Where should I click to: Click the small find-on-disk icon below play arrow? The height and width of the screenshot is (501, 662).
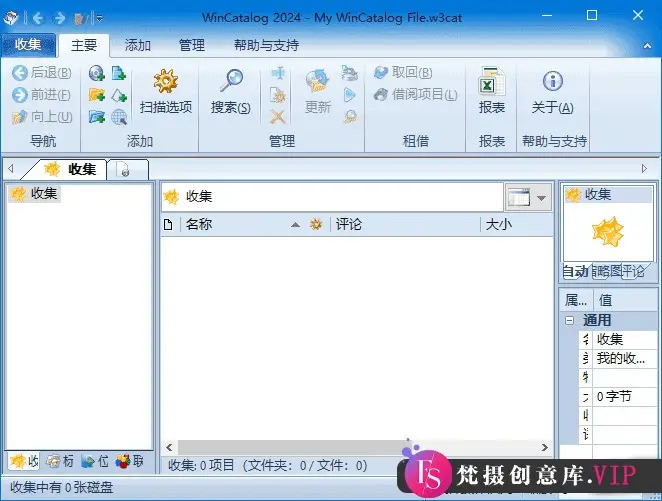tap(350, 117)
